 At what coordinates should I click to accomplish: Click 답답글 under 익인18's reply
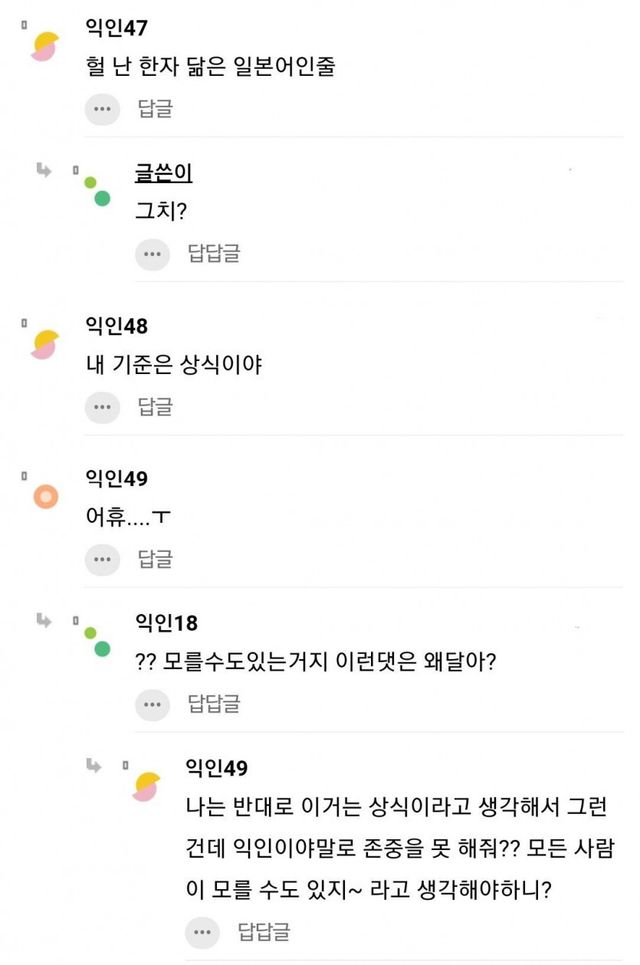pos(214,704)
